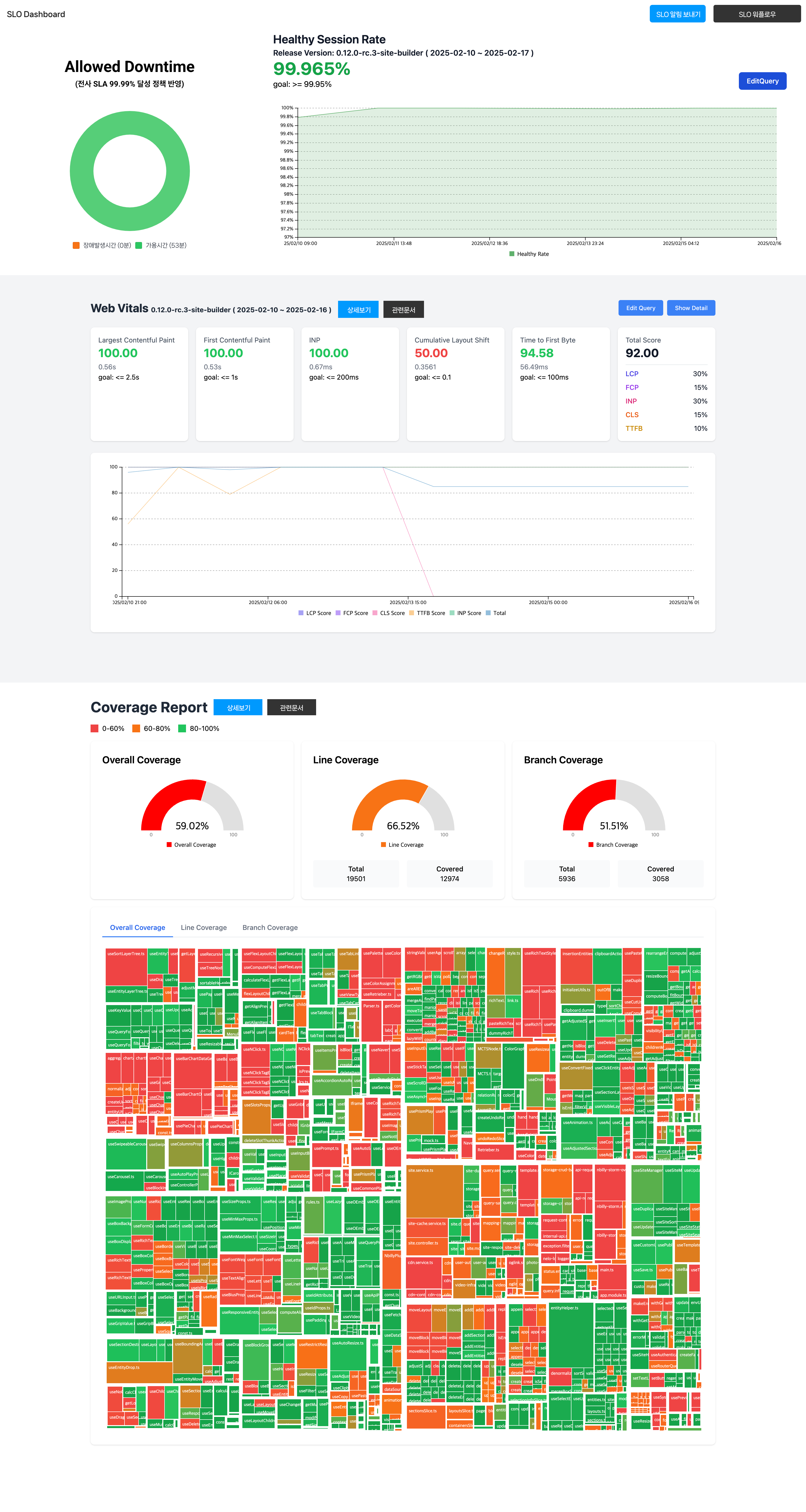The image size is (806, 1512).
Task: Click the LCP row in Total Score
Action: point(666,374)
